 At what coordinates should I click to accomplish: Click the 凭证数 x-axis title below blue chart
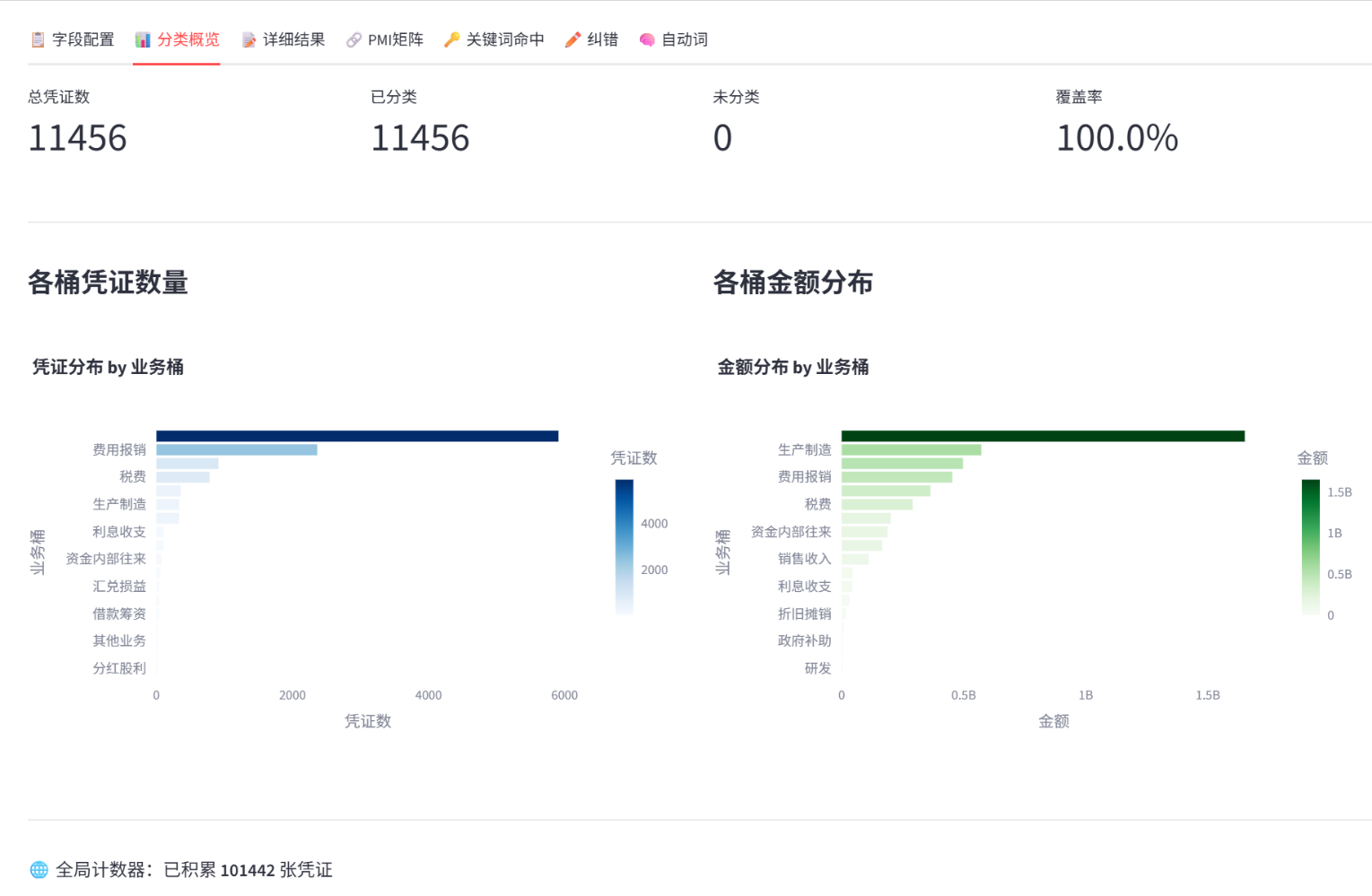tap(368, 721)
